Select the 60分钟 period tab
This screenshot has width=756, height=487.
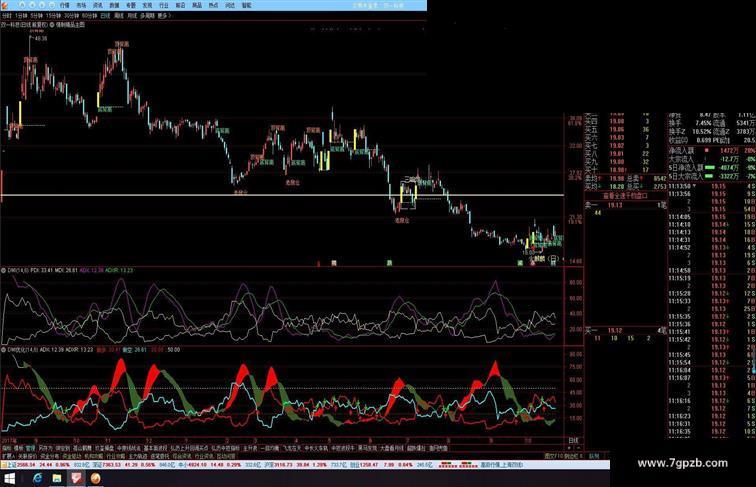[90, 16]
